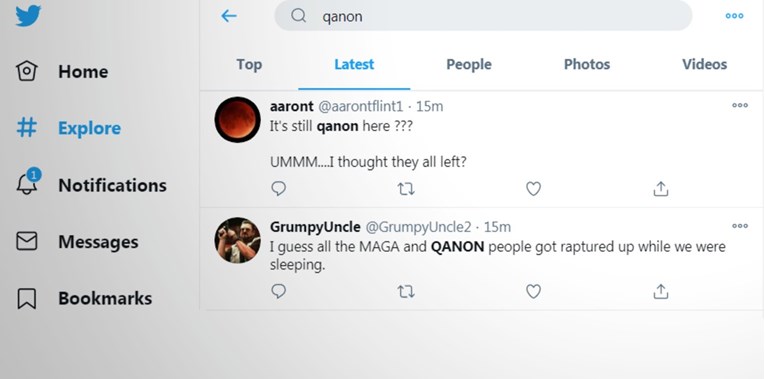
Task: Click the Twitter bird logo
Action: coord(28,15)
